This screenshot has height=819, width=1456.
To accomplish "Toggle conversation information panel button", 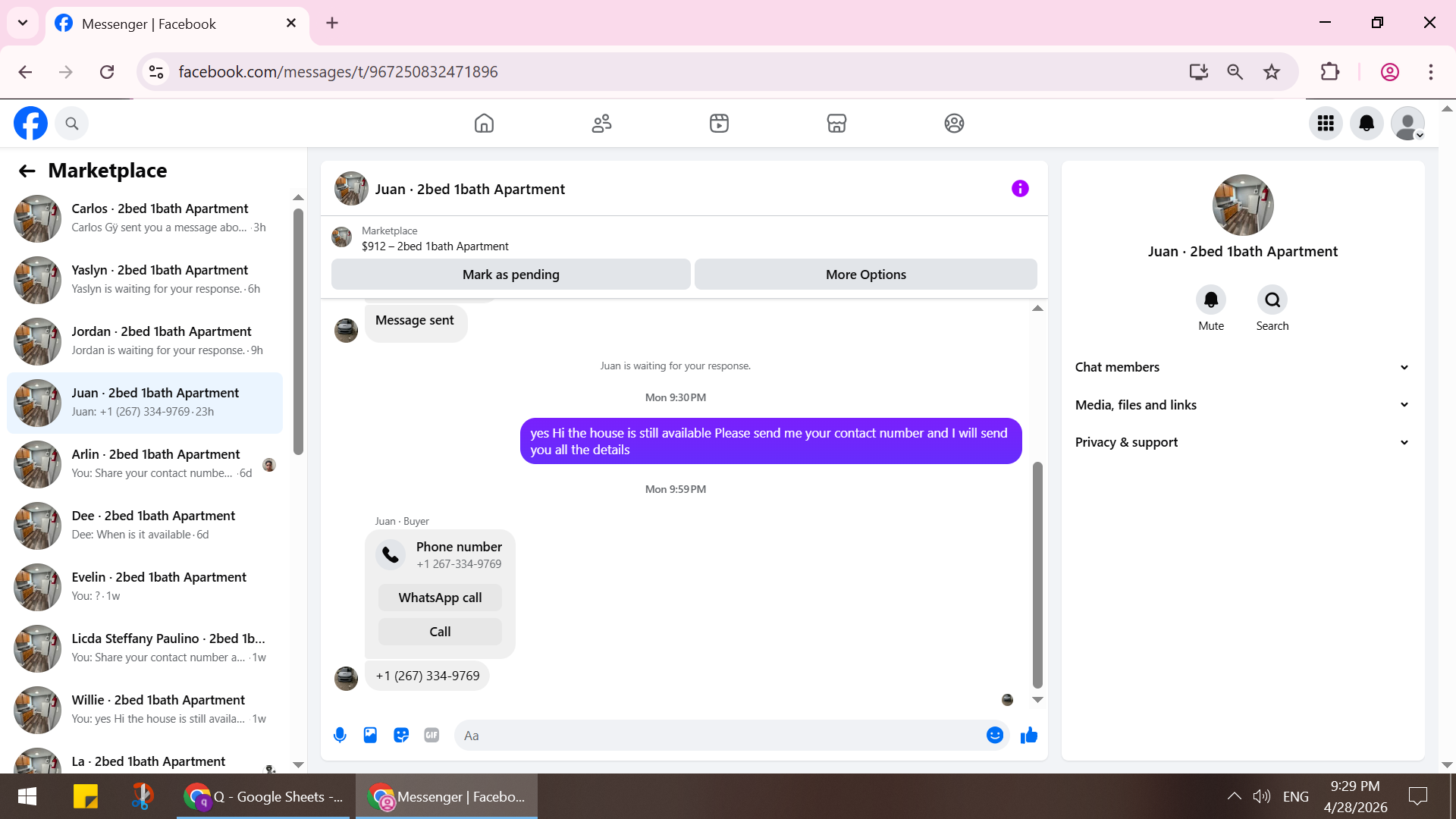I will pos(1020,189).
